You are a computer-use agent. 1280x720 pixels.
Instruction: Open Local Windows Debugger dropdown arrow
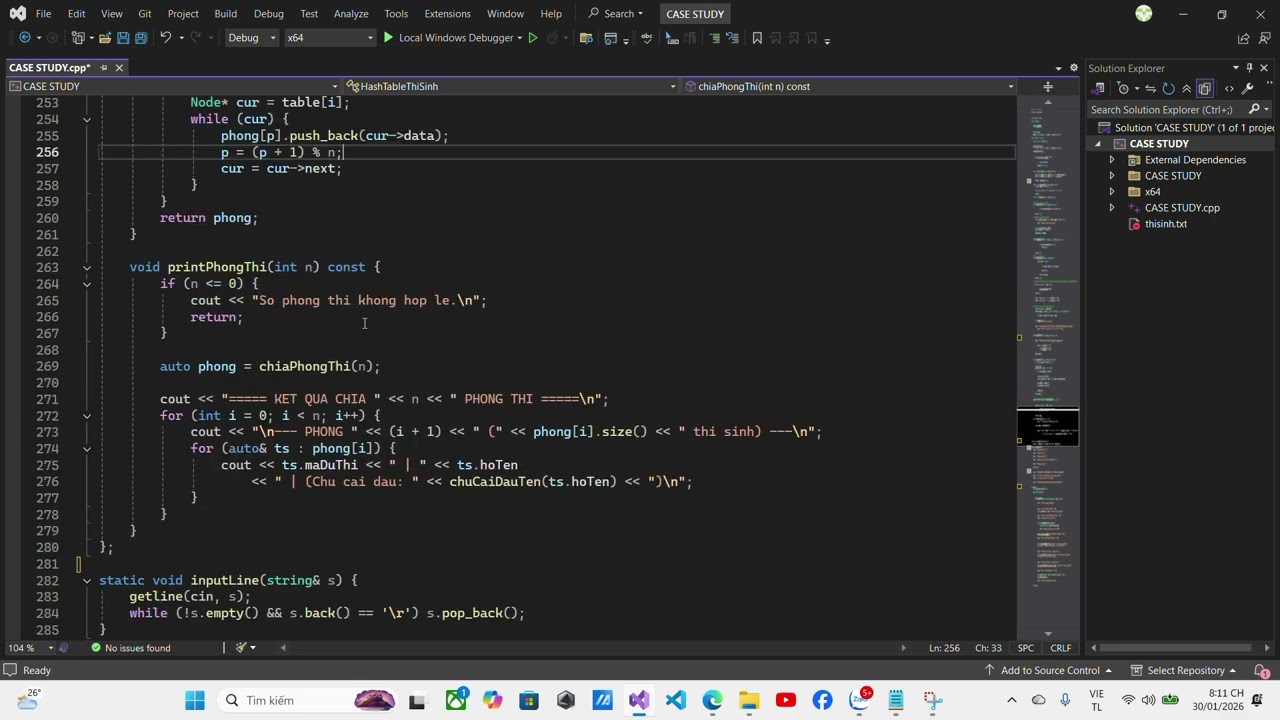[x=520, y=38]
